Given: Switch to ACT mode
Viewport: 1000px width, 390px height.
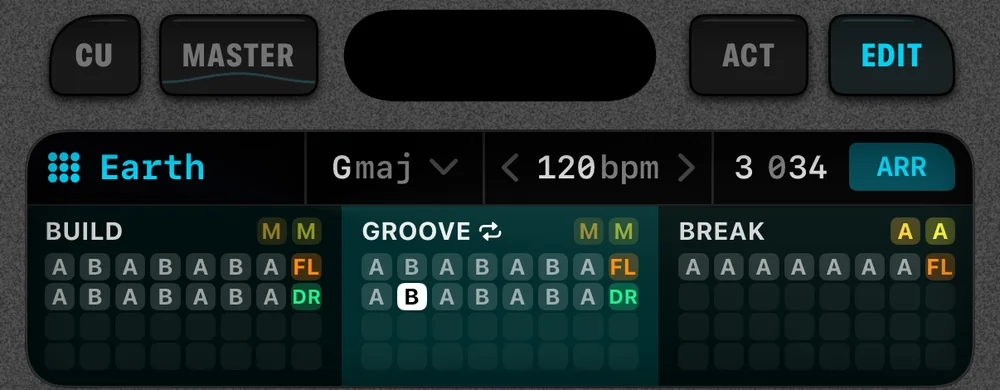Looking at the screenshot, I should [748, 55].
